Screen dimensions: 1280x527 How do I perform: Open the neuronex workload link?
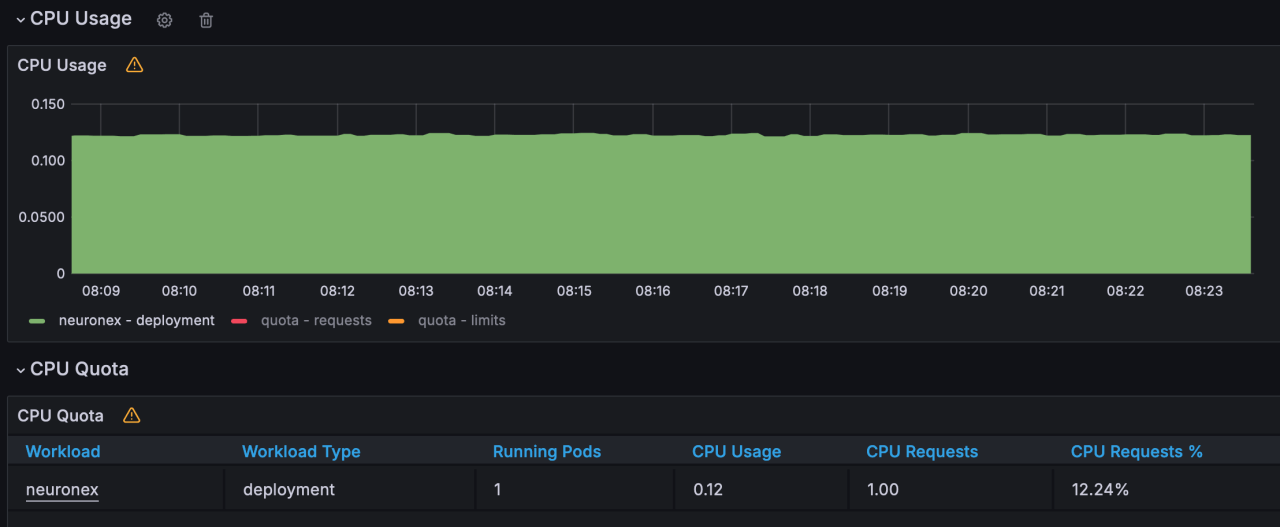tap(62, 490)
